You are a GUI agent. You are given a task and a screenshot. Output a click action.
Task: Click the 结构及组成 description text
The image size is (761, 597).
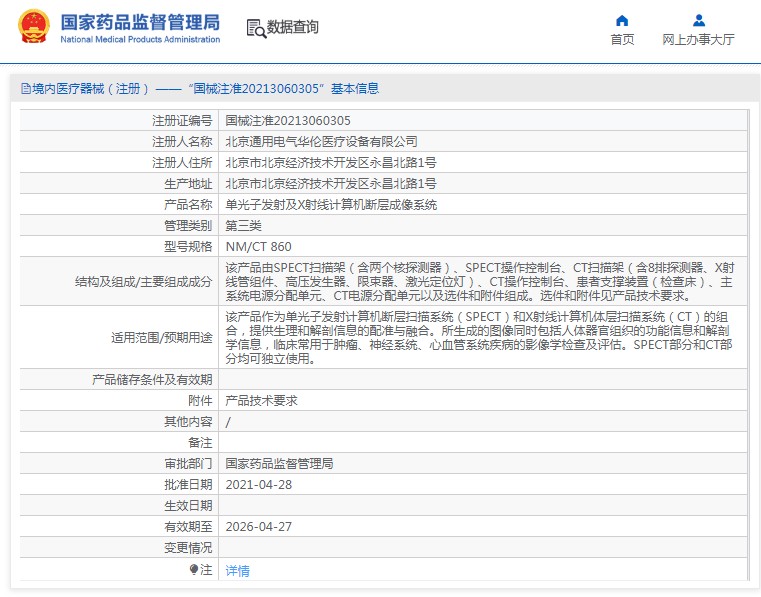(x=480, y=282)
